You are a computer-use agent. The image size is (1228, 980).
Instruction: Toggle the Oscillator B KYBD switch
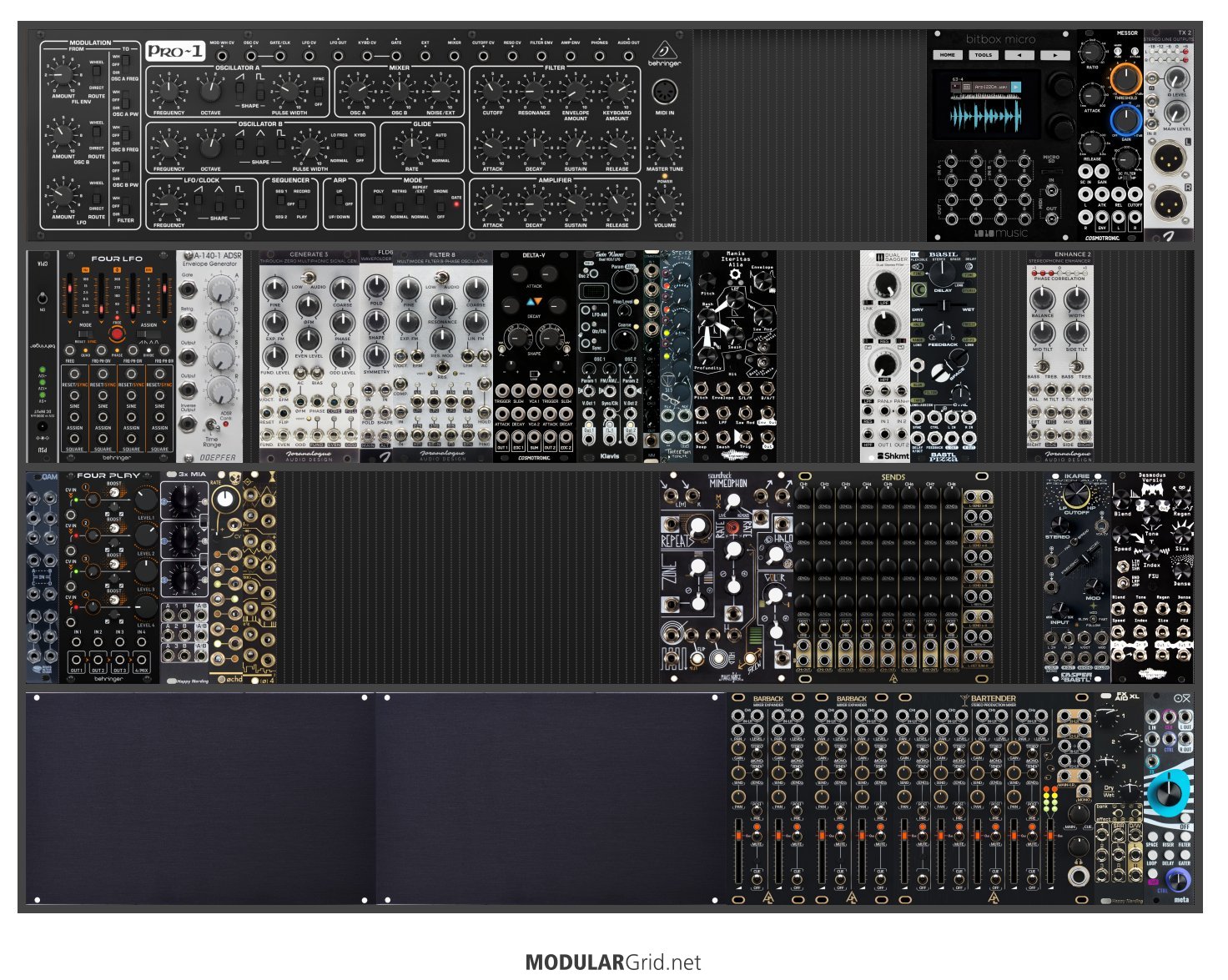click(x=360, y=147)
